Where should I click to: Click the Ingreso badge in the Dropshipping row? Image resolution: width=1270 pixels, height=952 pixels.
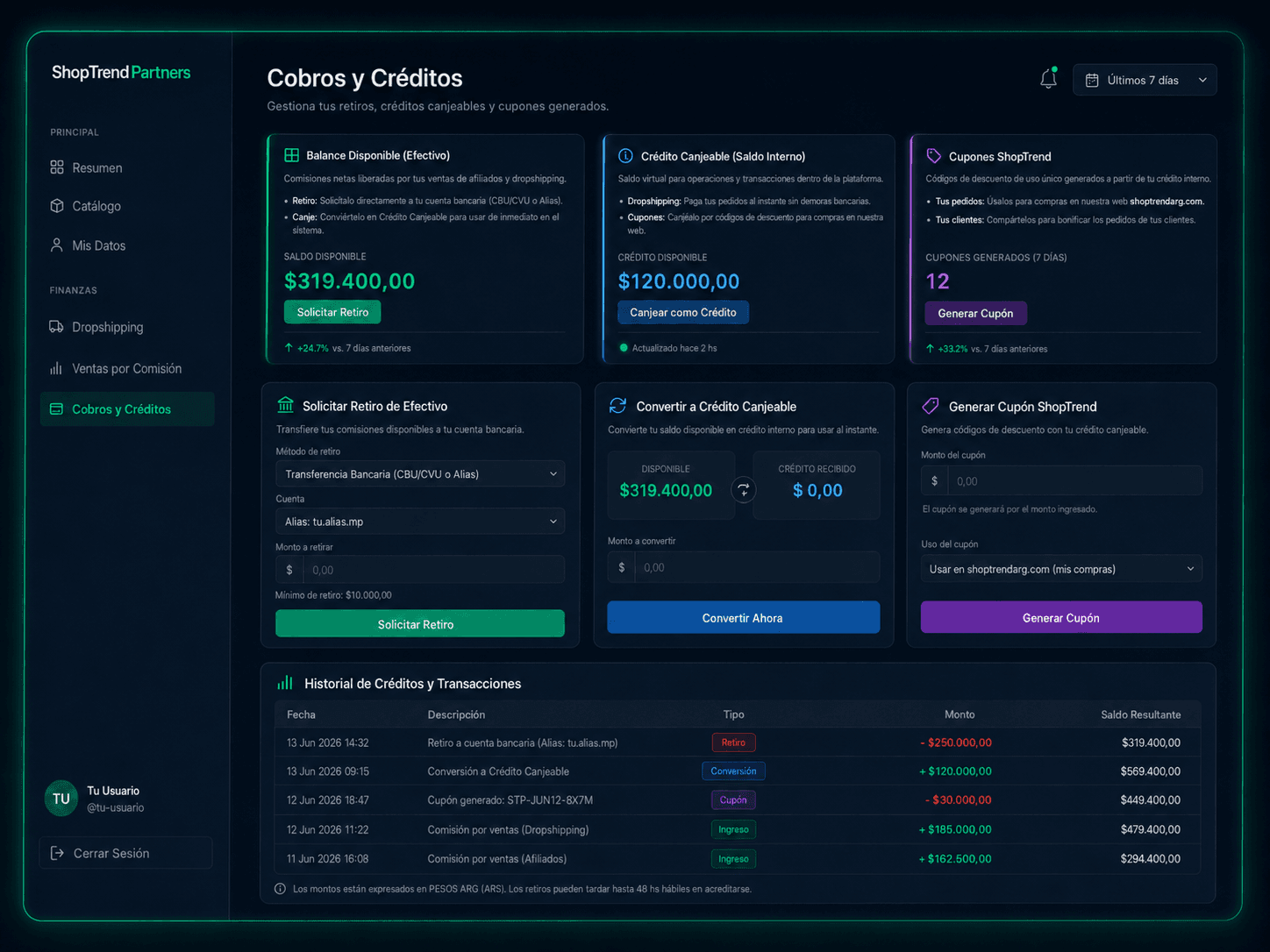pyautogui.click(x=733, y=829)
